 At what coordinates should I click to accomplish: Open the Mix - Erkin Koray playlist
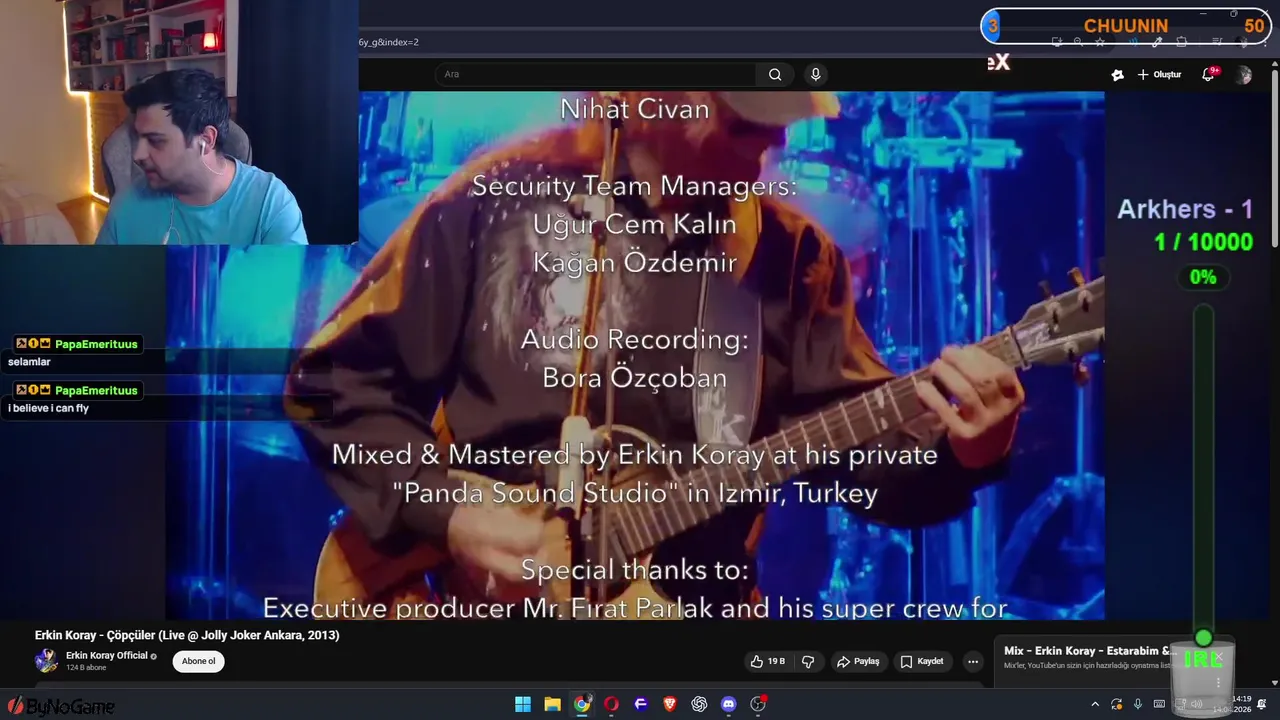[x=1090, y=651]
